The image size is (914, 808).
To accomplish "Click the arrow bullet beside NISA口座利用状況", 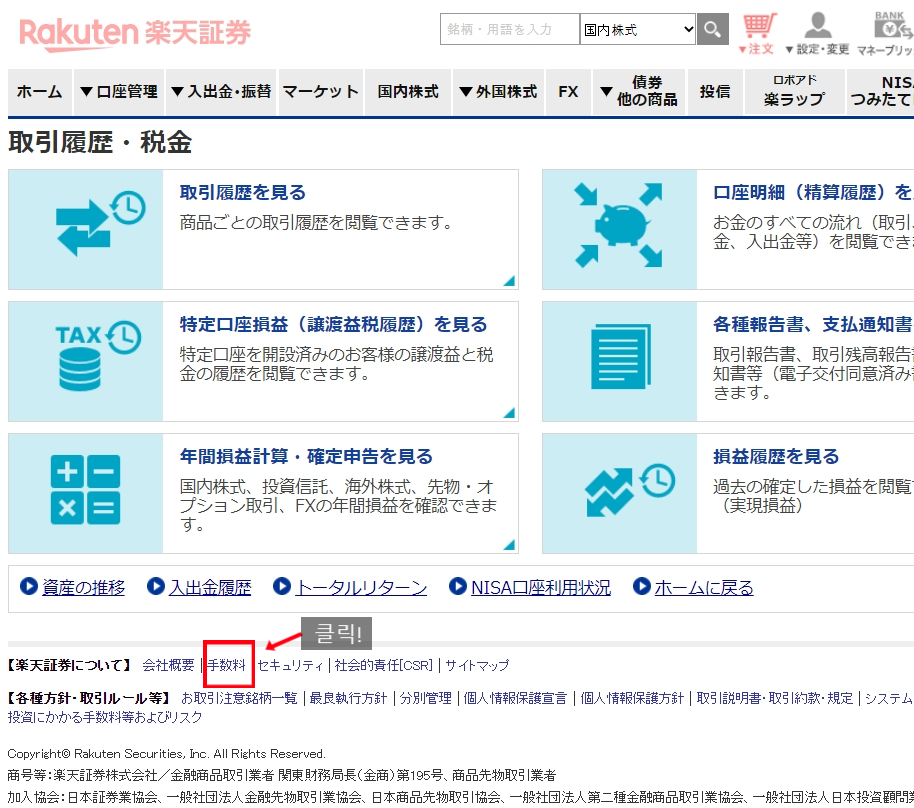I will tap(458, 586).
